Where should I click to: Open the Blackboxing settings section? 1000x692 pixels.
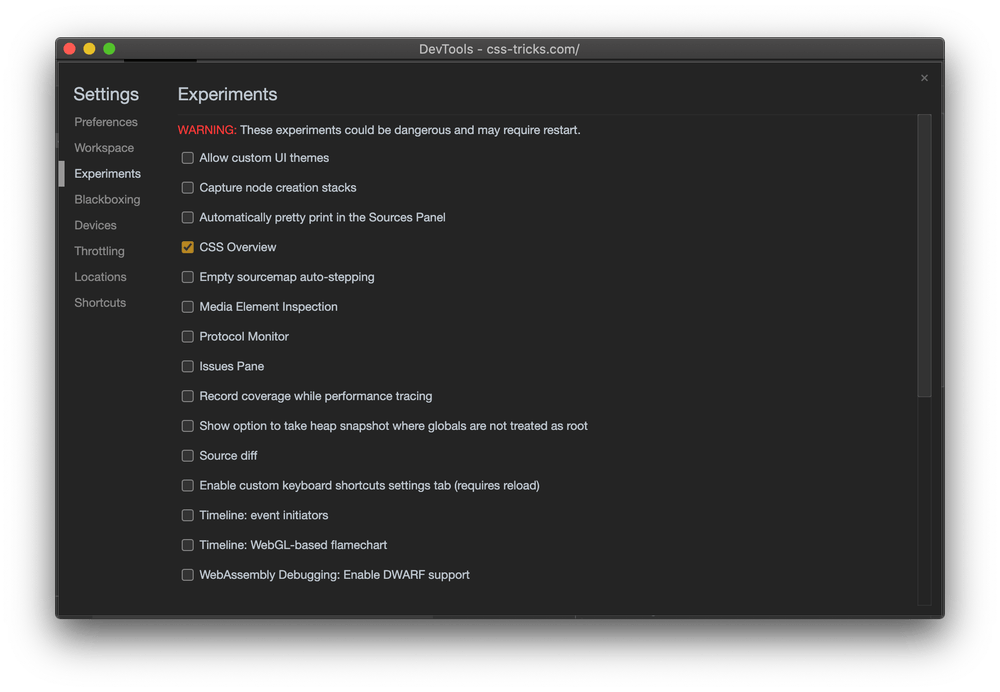[x=107, y=199]
